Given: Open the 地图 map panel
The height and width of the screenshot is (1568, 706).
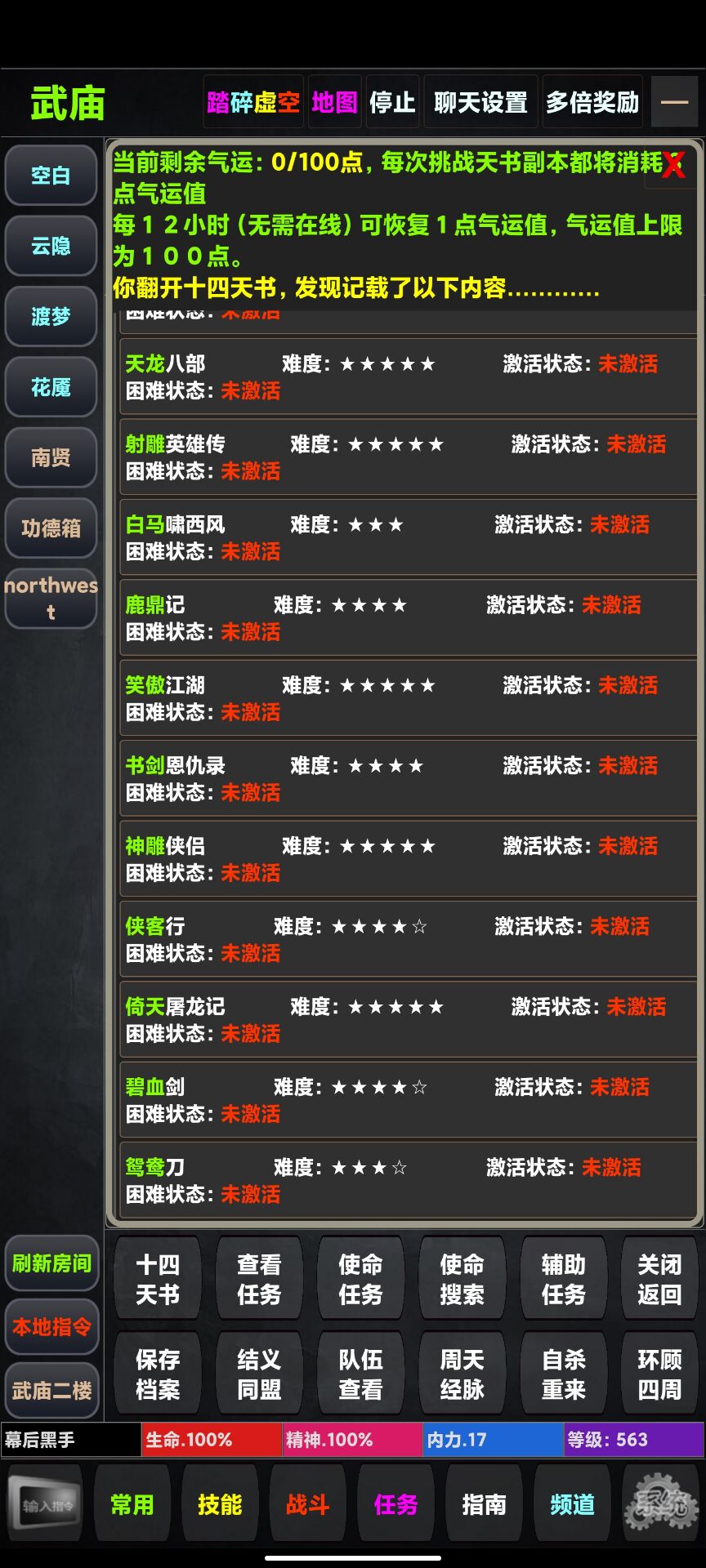Looking at the screenshot, I should (x=333, y=101).
